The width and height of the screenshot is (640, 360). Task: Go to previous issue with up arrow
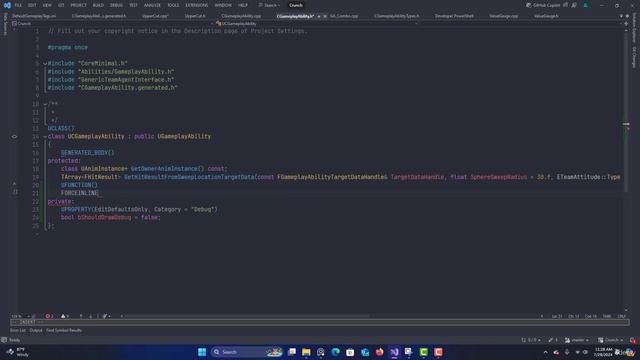(81, 316)
